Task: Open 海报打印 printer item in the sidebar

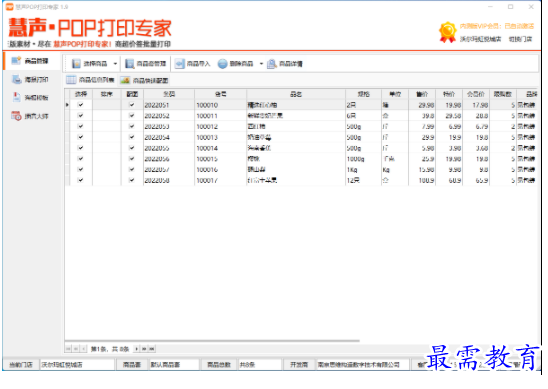Action: [30, 80]
